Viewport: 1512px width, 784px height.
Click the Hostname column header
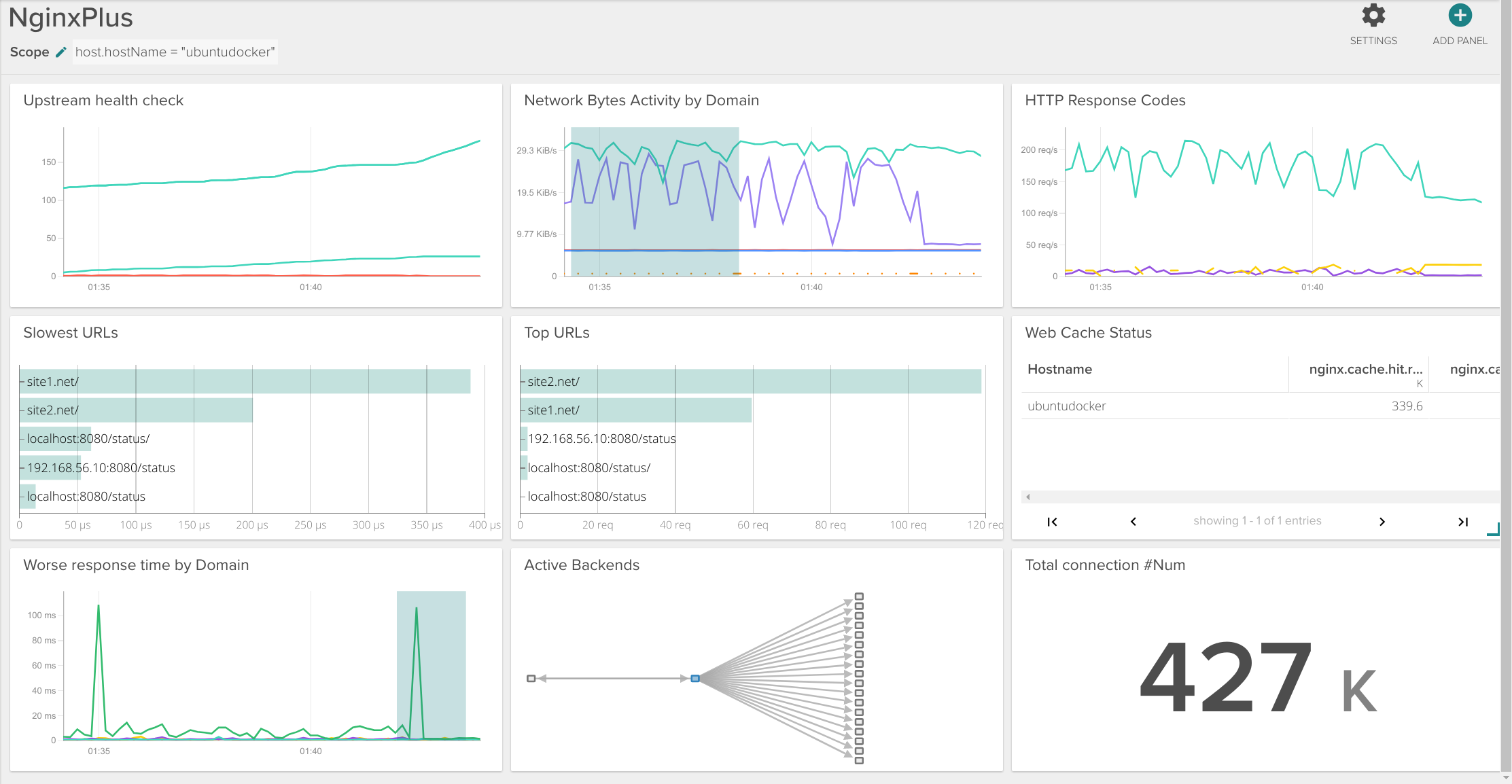point(1059,370)
